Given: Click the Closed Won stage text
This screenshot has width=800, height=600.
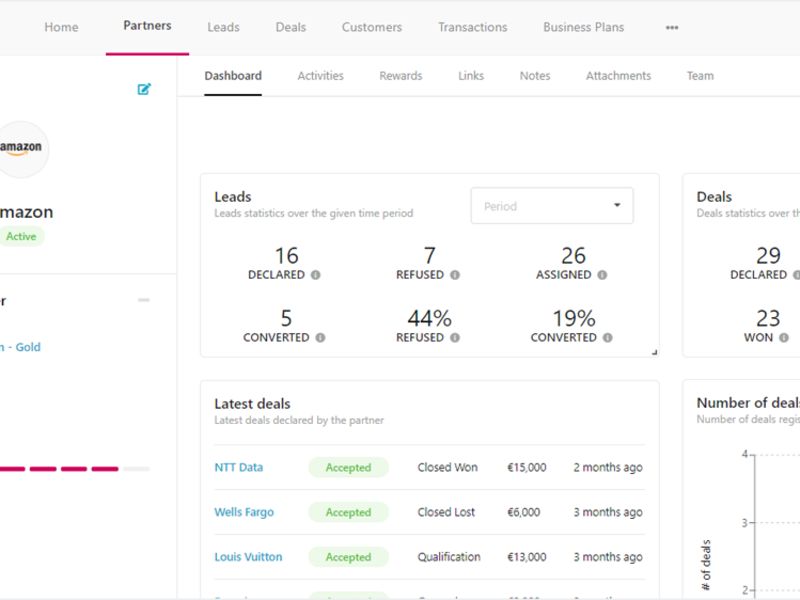Looking at the screenshot, I should 447,467.
